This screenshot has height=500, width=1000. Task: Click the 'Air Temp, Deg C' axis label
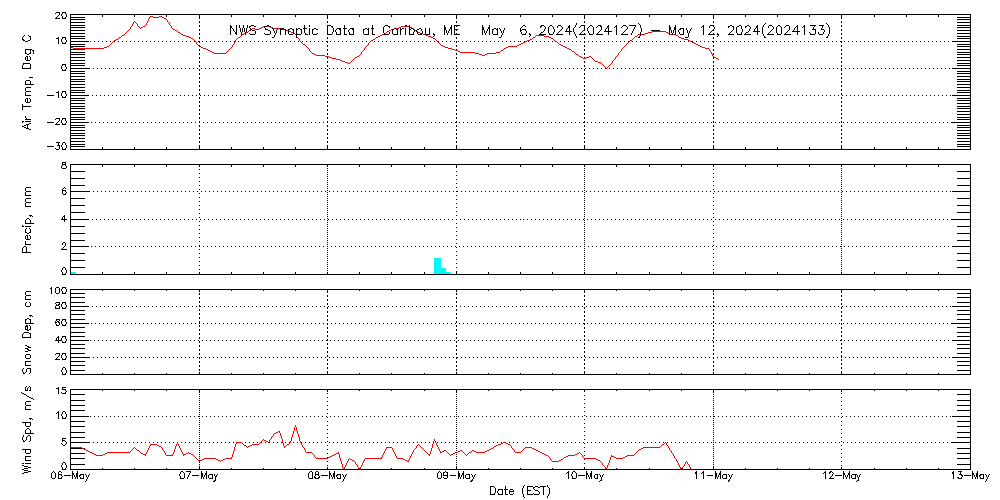click(28, 80)
